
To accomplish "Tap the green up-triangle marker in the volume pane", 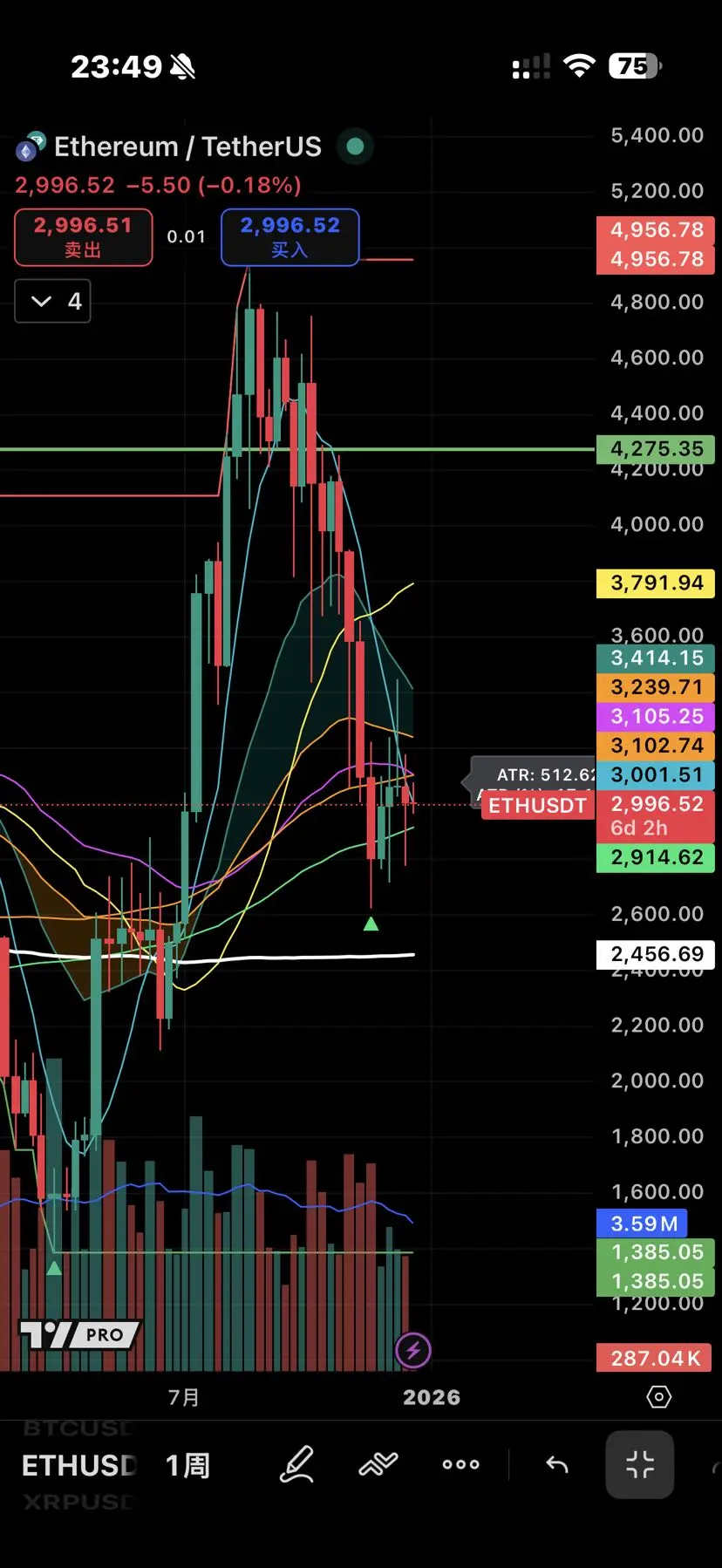I will click(x=54, y=1268).
